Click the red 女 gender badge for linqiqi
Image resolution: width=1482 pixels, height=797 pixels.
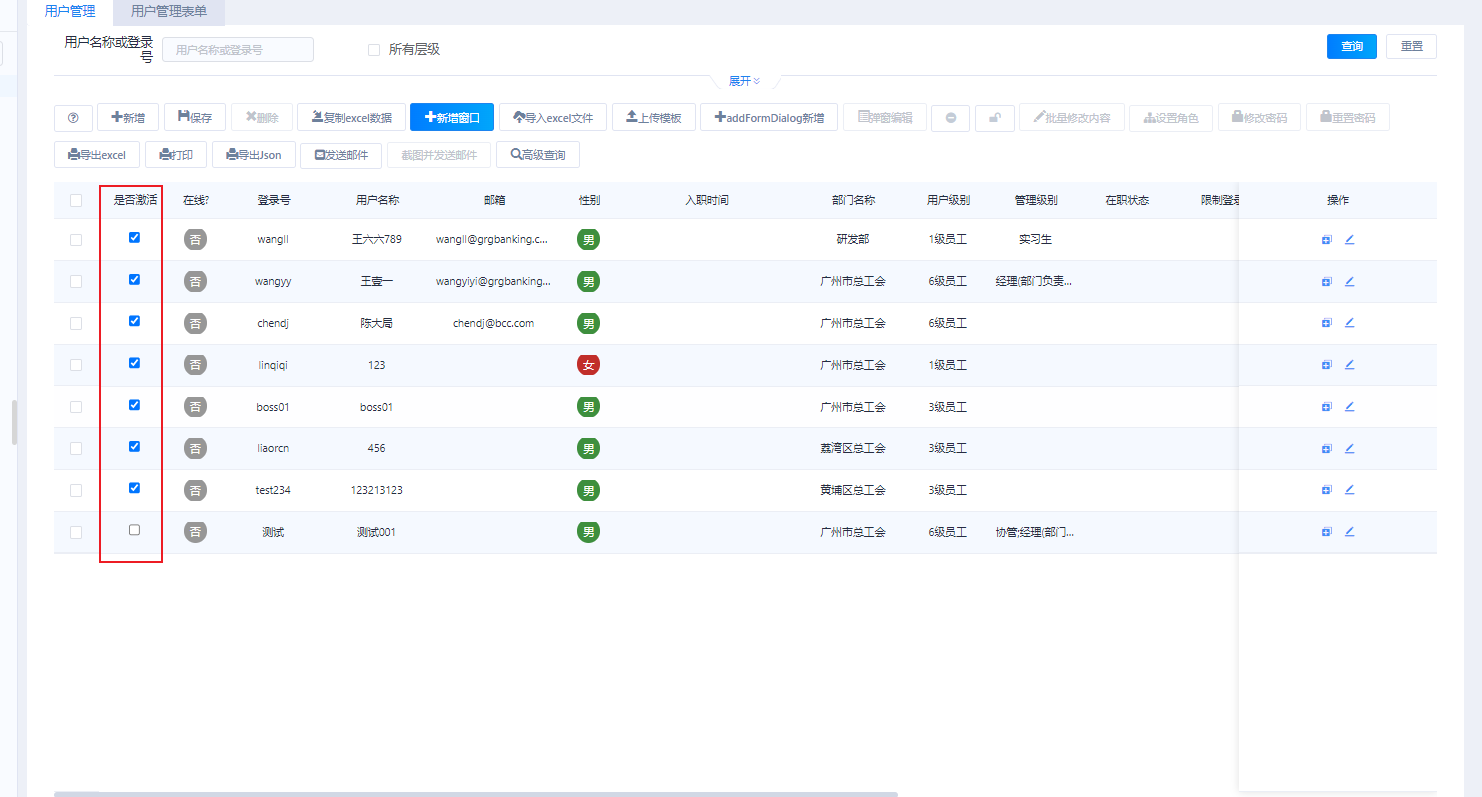click(589, 365)
